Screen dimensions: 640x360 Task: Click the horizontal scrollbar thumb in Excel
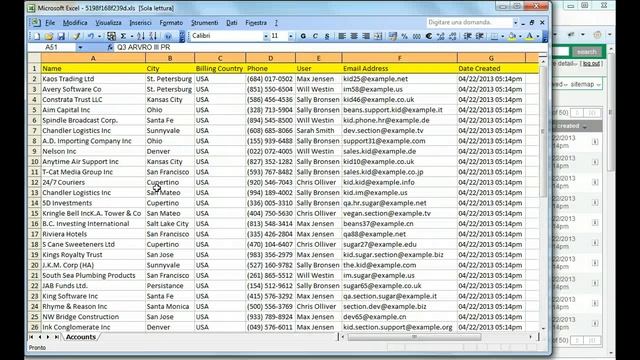tap(414, 337)
